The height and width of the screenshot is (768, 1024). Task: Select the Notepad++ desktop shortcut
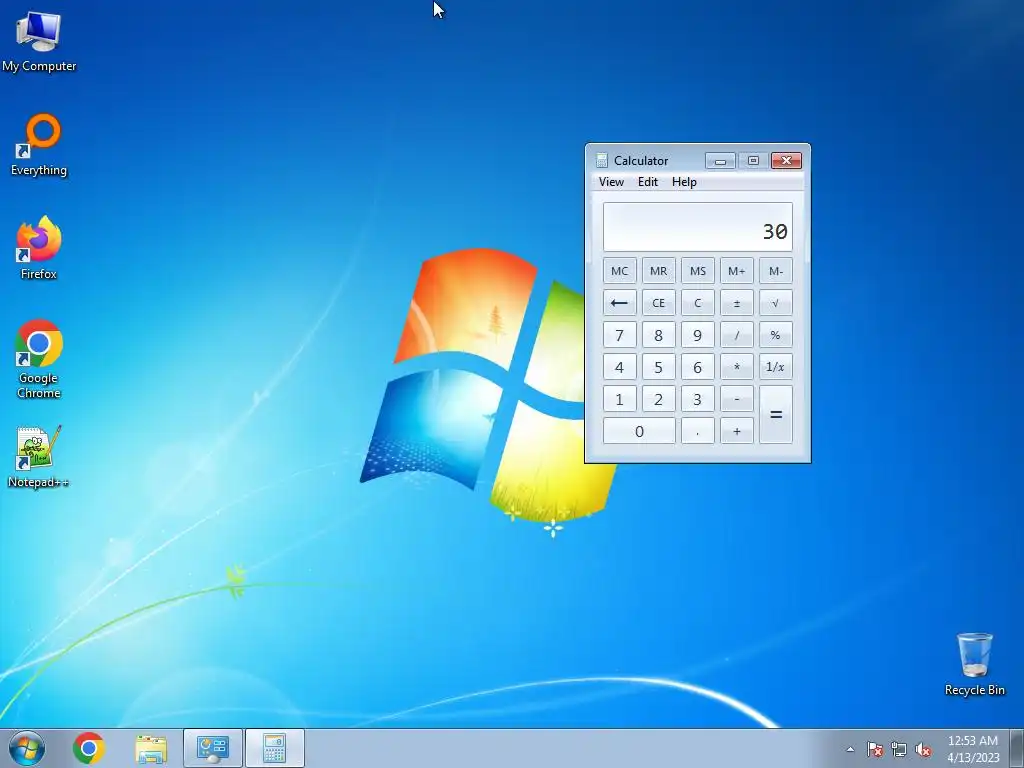pos(39,456)
